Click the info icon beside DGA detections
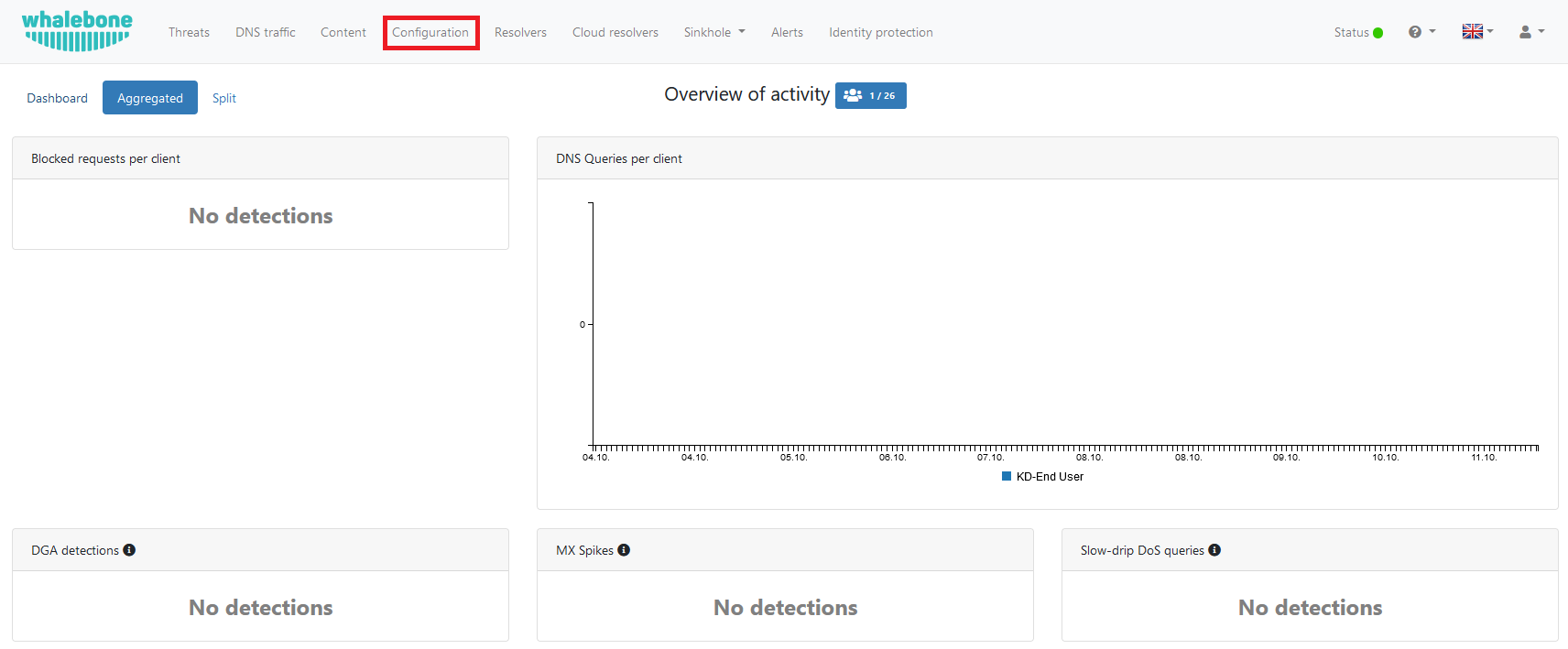 pyautogui.click(x=129, y=550)
